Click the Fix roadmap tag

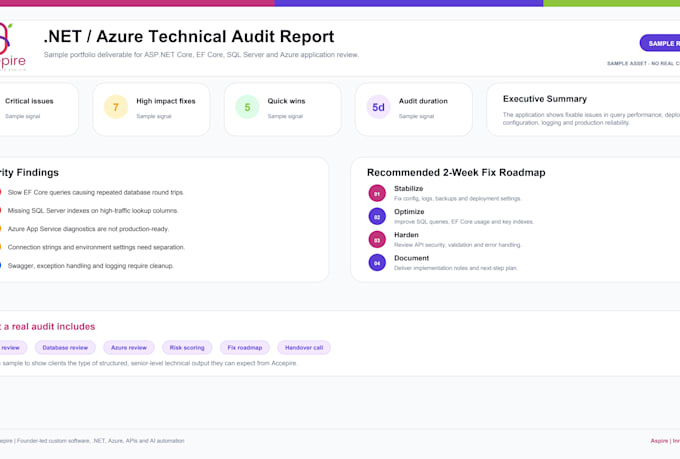coord(245,348)
